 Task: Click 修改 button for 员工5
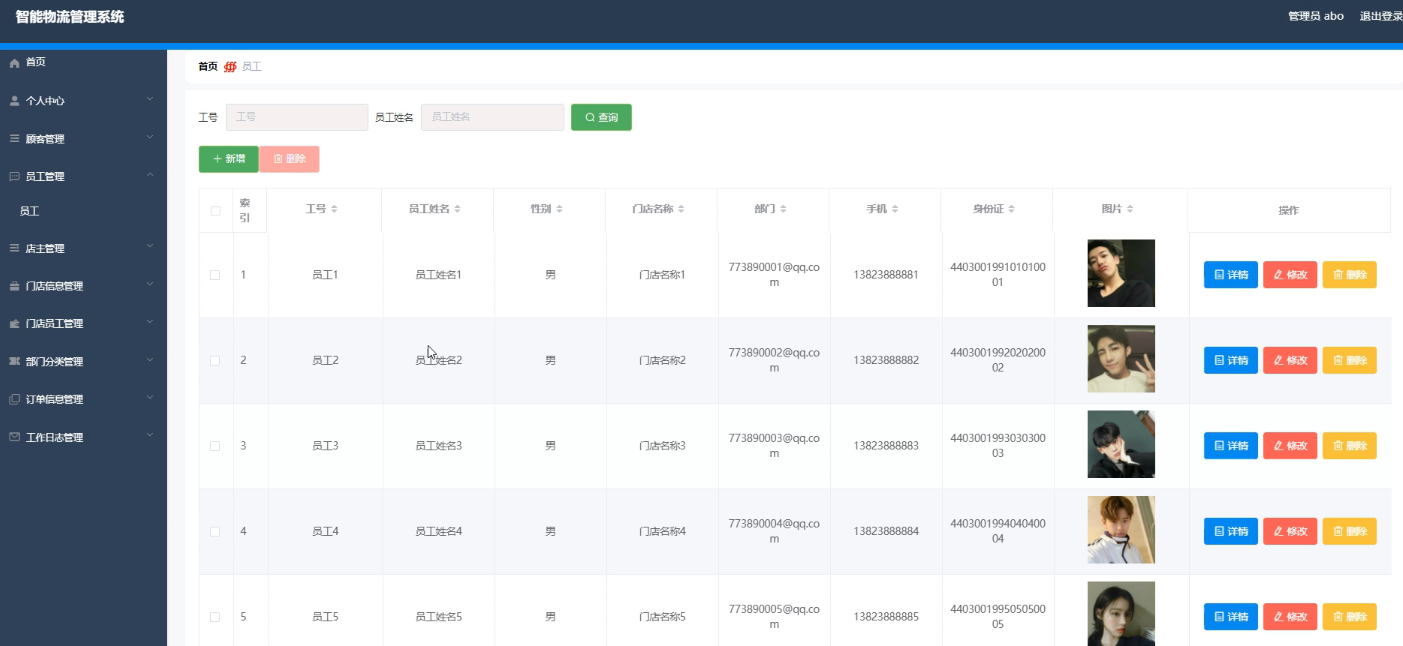tap(1290, 618)
